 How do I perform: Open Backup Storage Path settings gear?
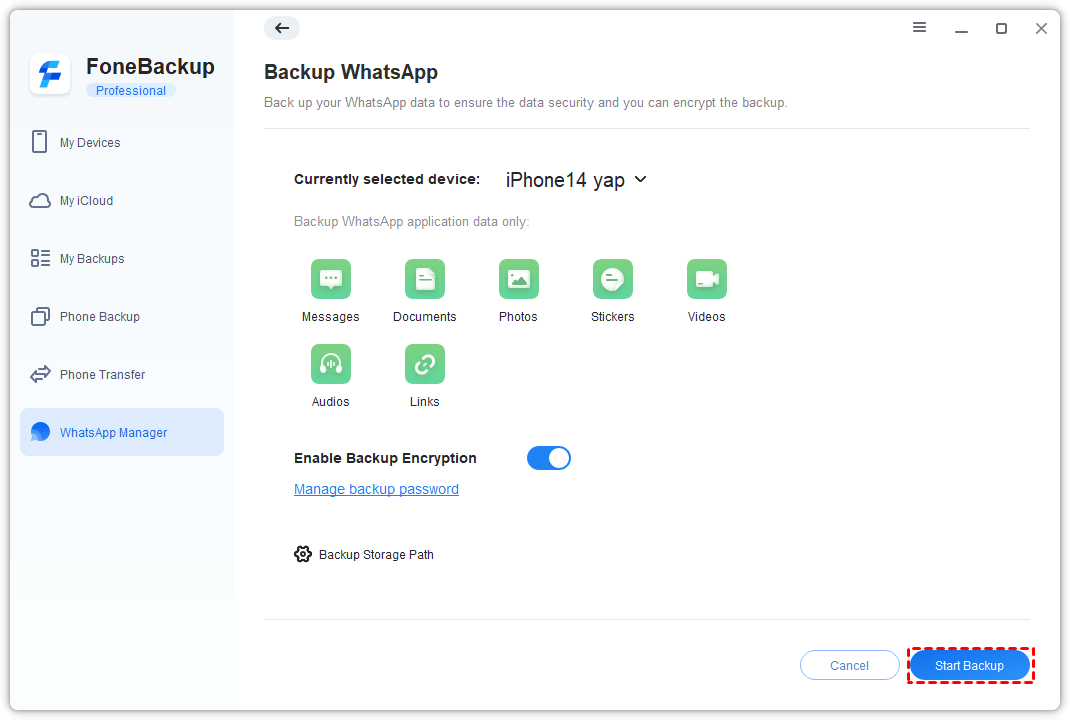[x=303, y=553]
